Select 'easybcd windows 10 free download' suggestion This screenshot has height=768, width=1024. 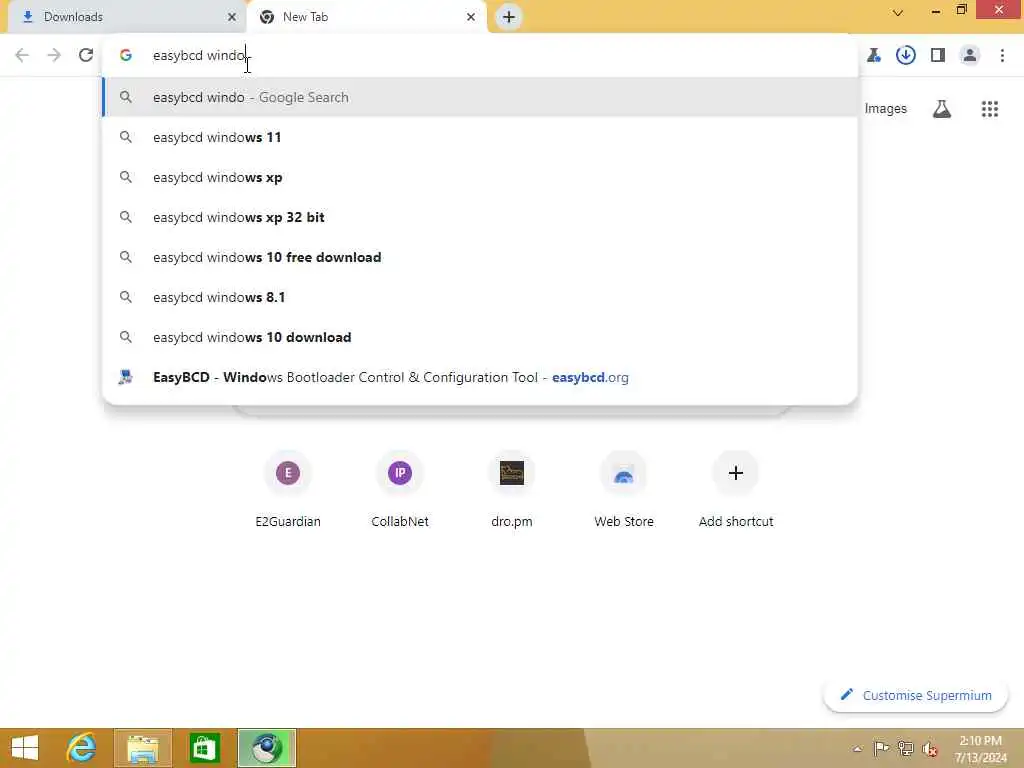point(481,257)
